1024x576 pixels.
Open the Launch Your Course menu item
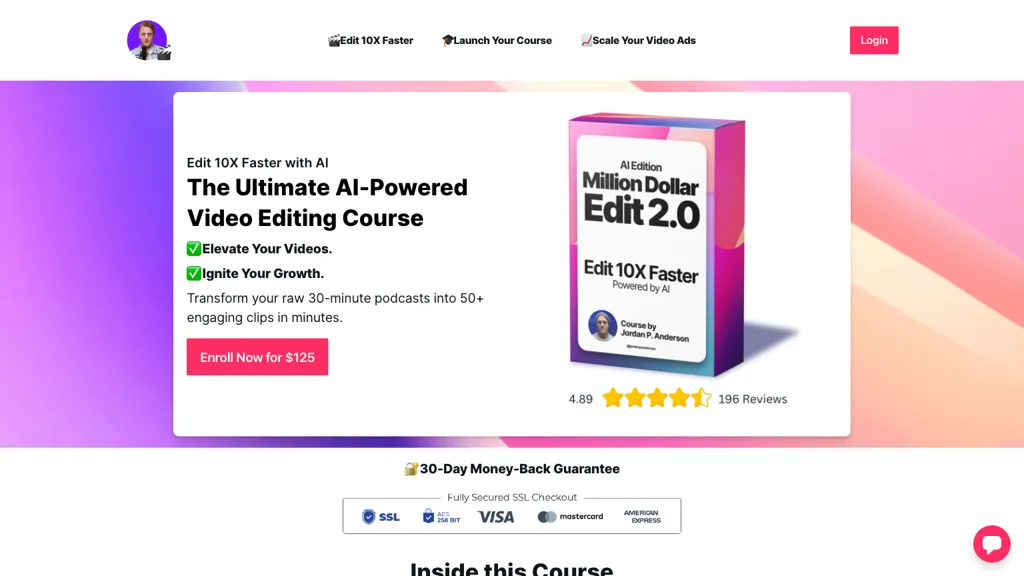coord(497,40)
